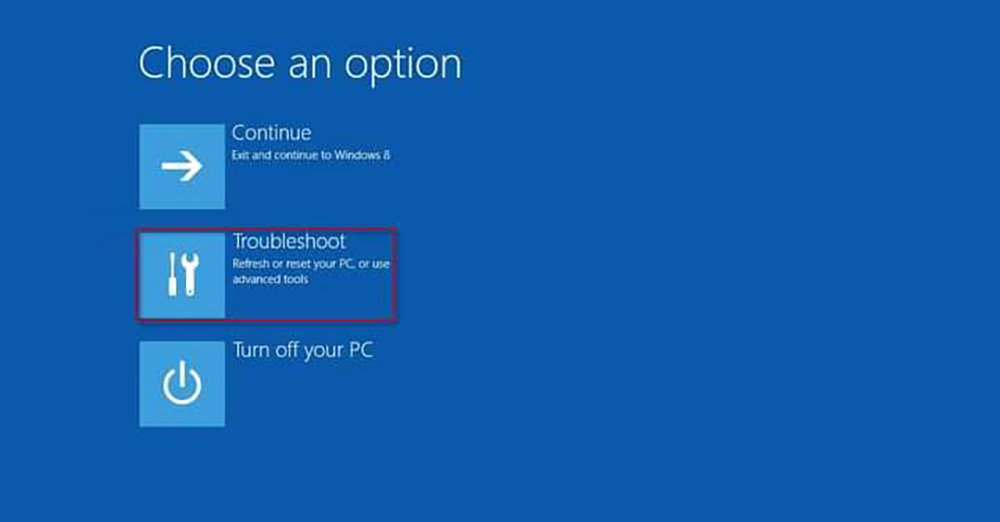Click the Continue arrow tile

(x=182, y=167)
